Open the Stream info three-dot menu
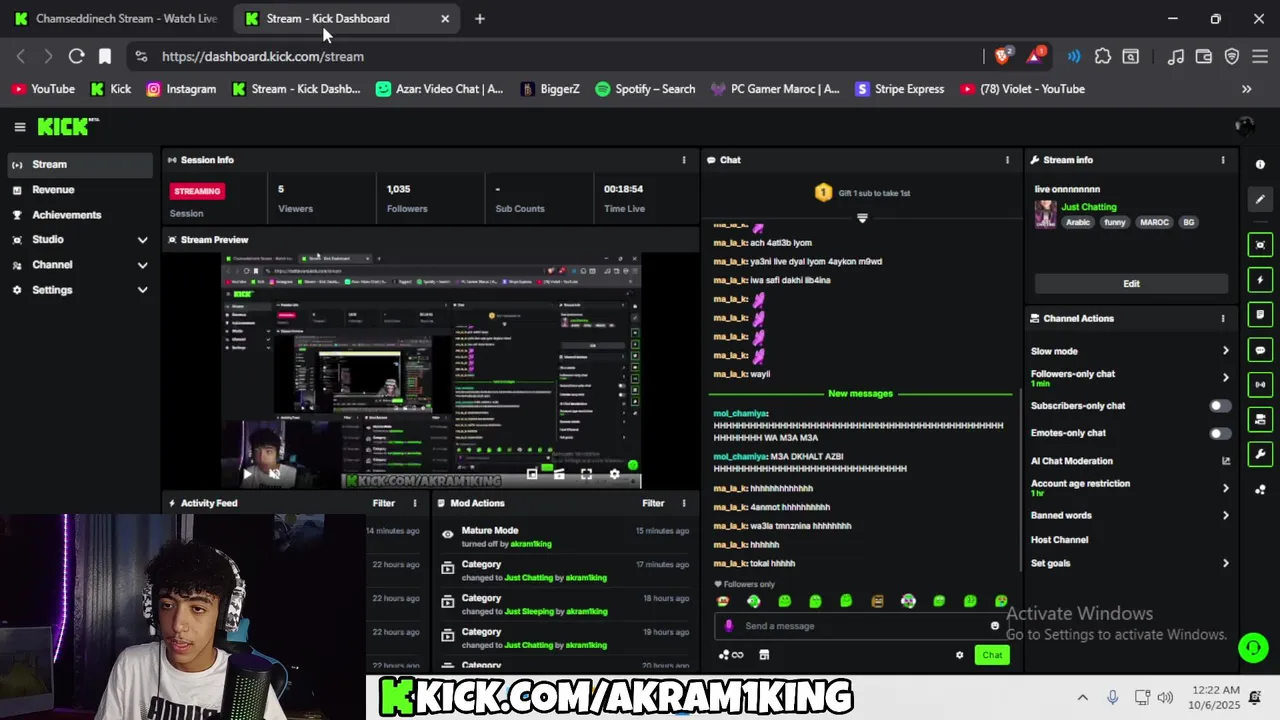 [1222, 160]
